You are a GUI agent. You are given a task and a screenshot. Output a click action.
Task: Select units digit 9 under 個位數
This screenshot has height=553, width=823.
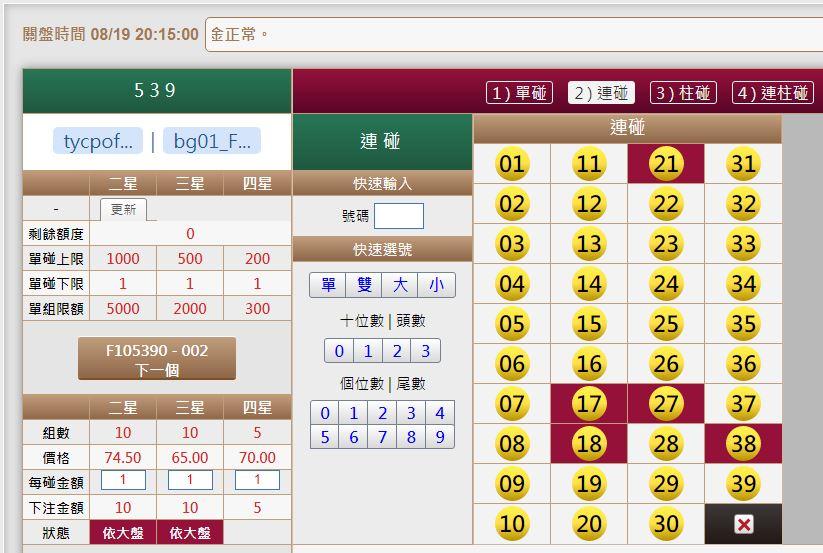pyautogui.click(x=440, y=437)
